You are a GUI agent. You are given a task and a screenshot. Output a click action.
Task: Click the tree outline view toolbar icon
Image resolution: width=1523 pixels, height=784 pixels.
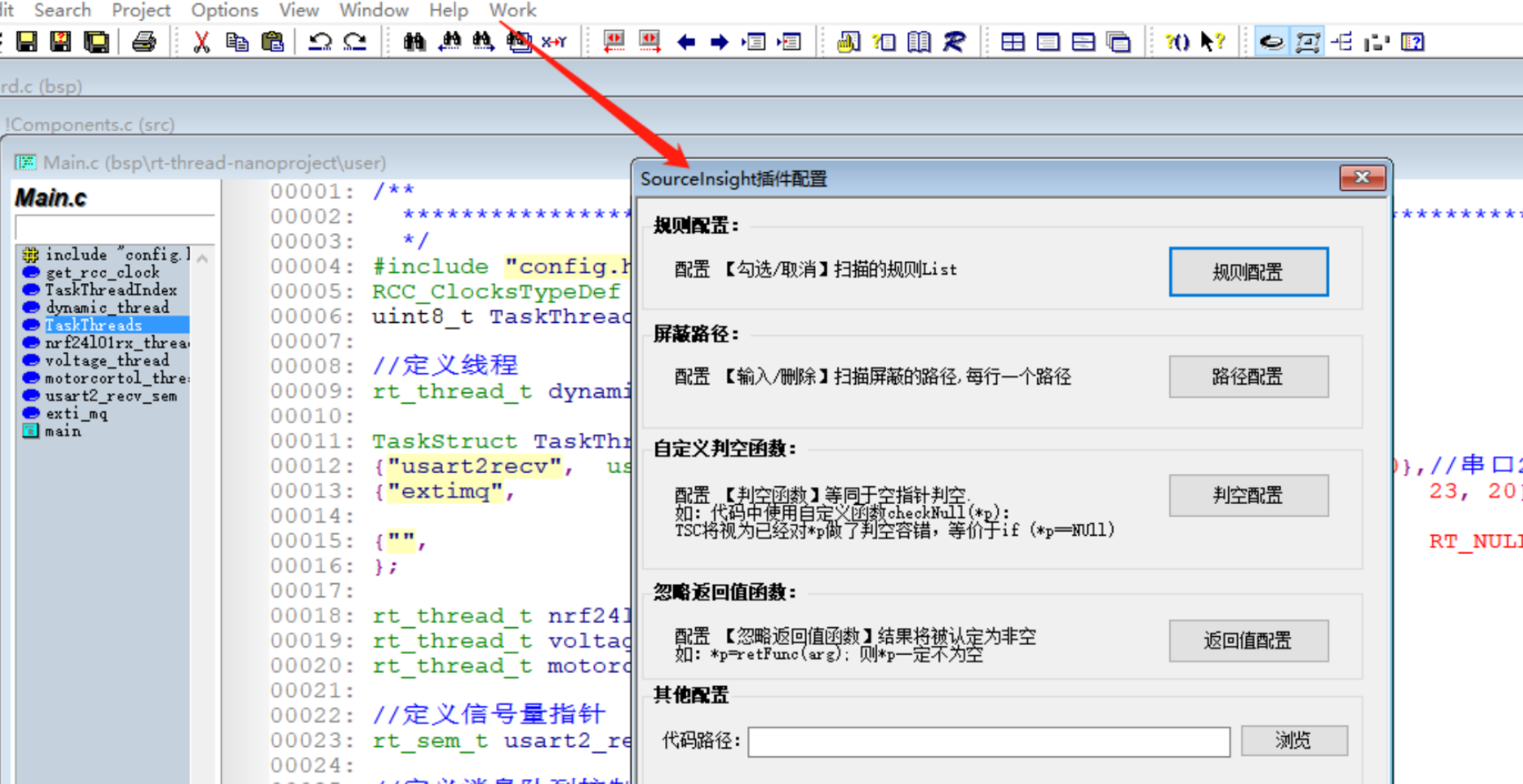point(1342,41)
